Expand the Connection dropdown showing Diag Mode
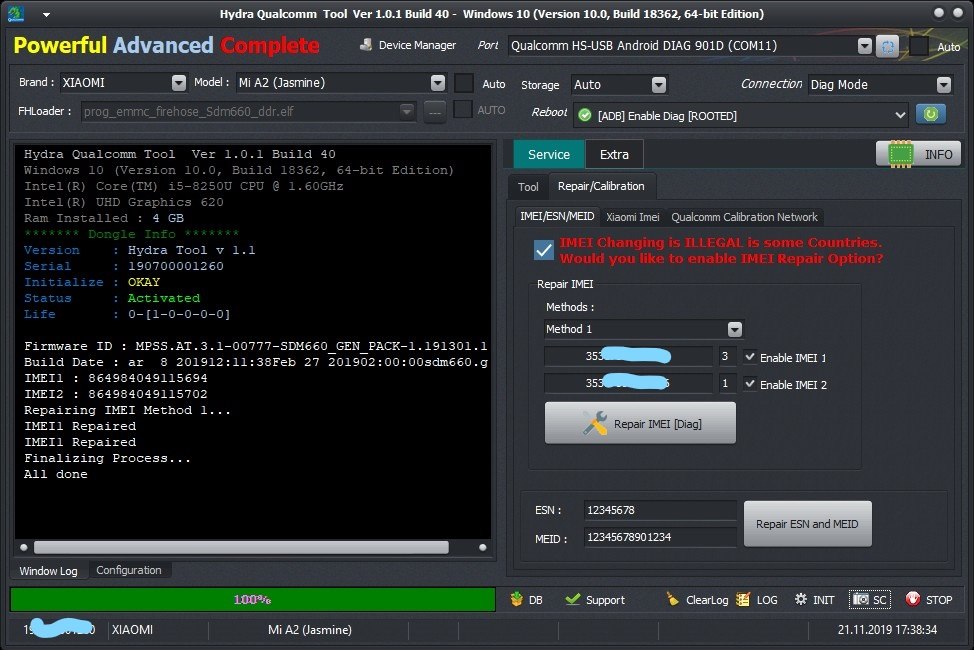This screenshot has width=974, height=650. tap(943, 85)
